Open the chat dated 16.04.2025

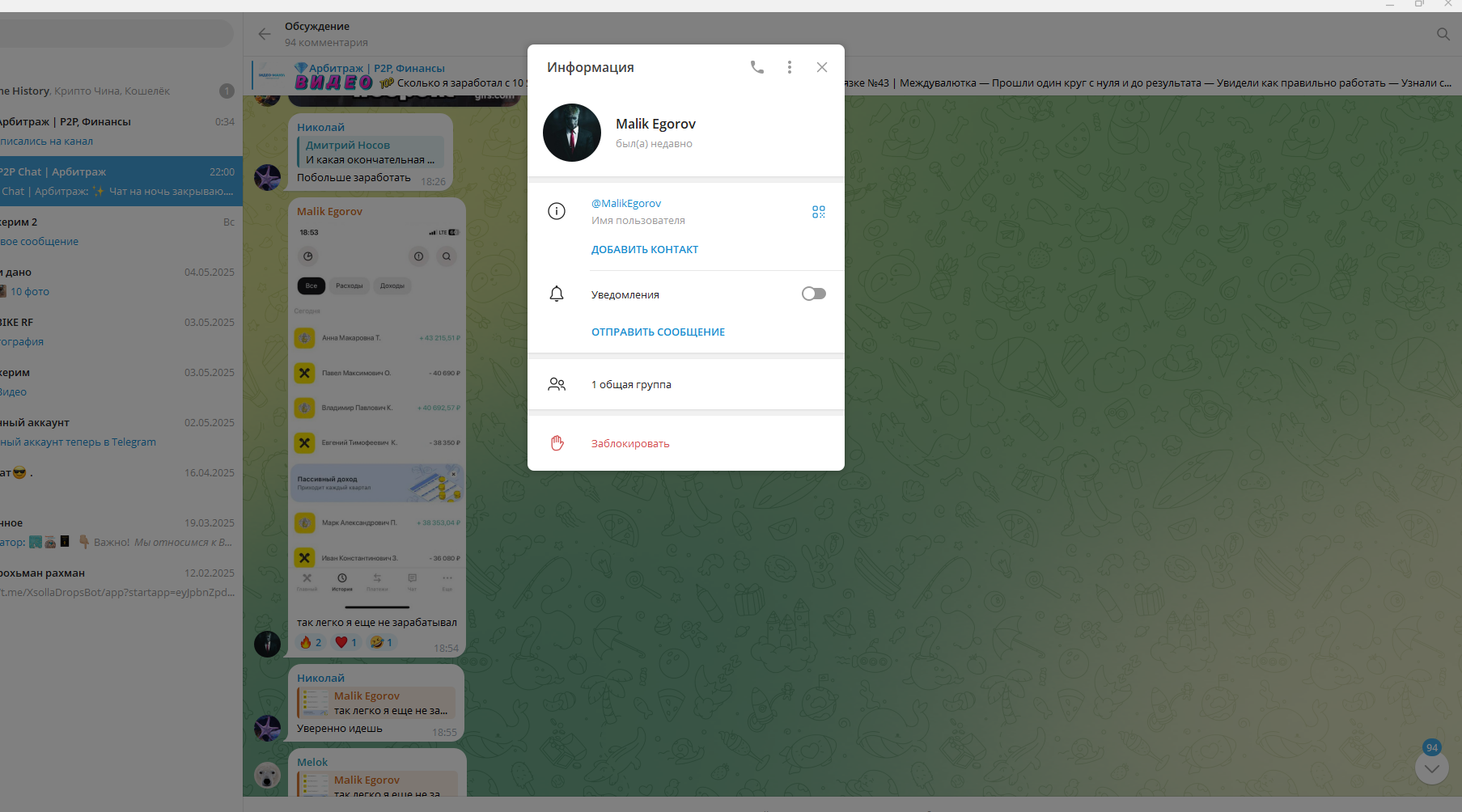(x=121, y=482)
